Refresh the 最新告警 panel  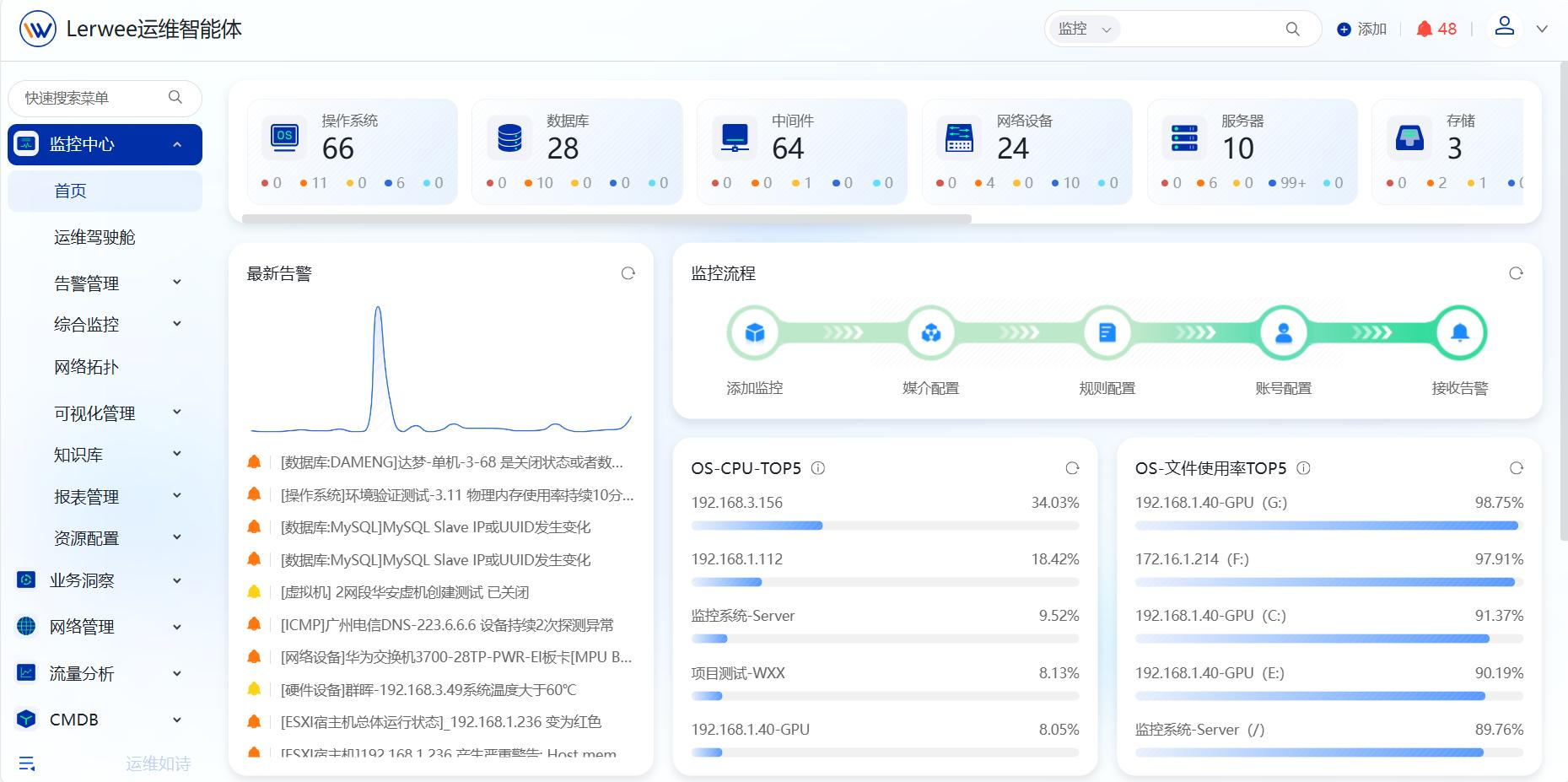pyautogui.click(x=628, y=273)
